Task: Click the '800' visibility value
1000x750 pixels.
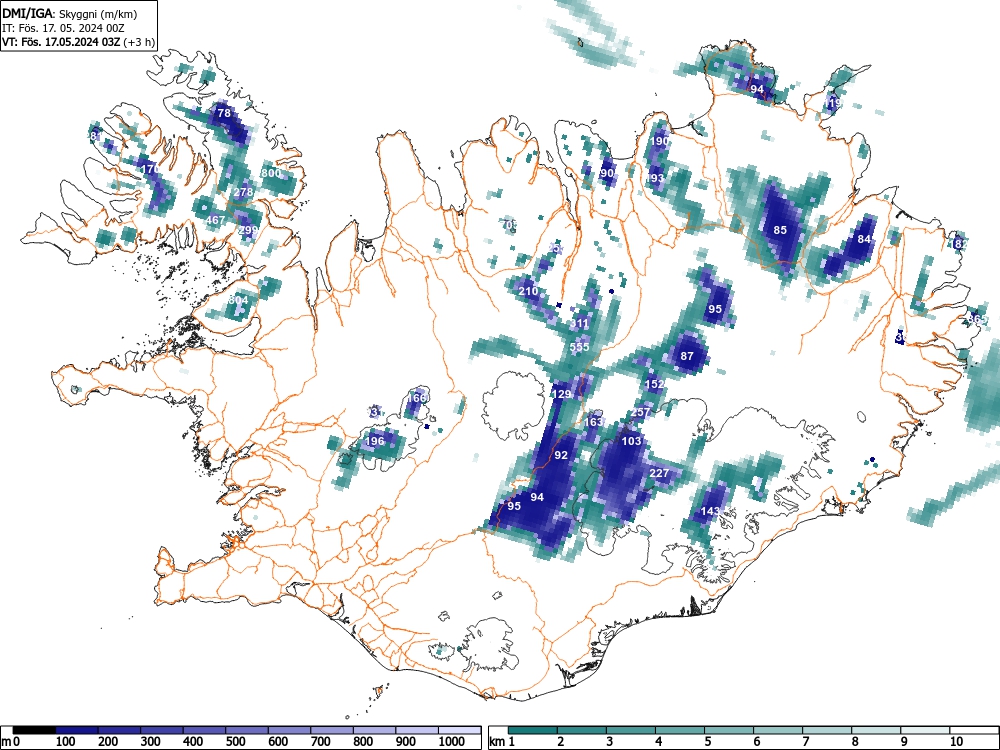Action: click(x=271, y=173)
